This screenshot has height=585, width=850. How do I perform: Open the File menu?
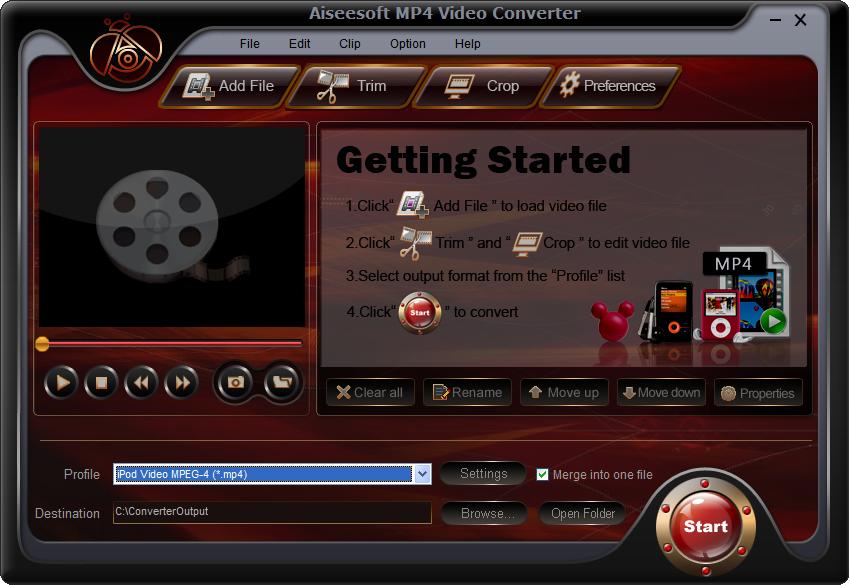pyautogui.click(x=249, y=44)
